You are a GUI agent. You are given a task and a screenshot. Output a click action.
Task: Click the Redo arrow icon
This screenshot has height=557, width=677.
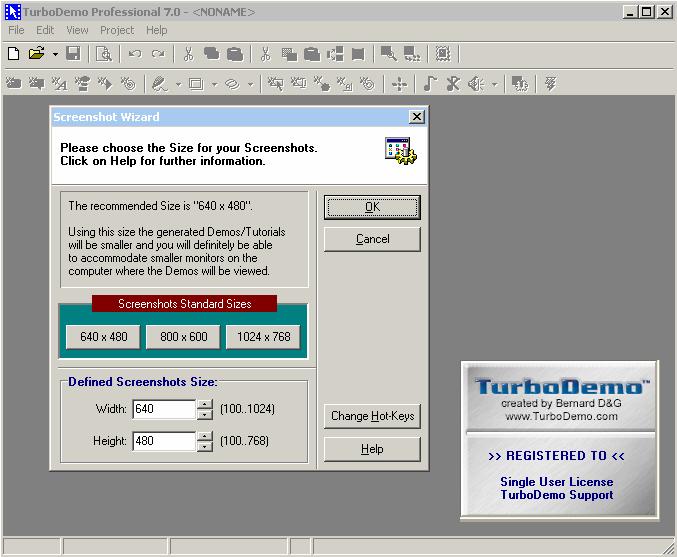point(158,54)
